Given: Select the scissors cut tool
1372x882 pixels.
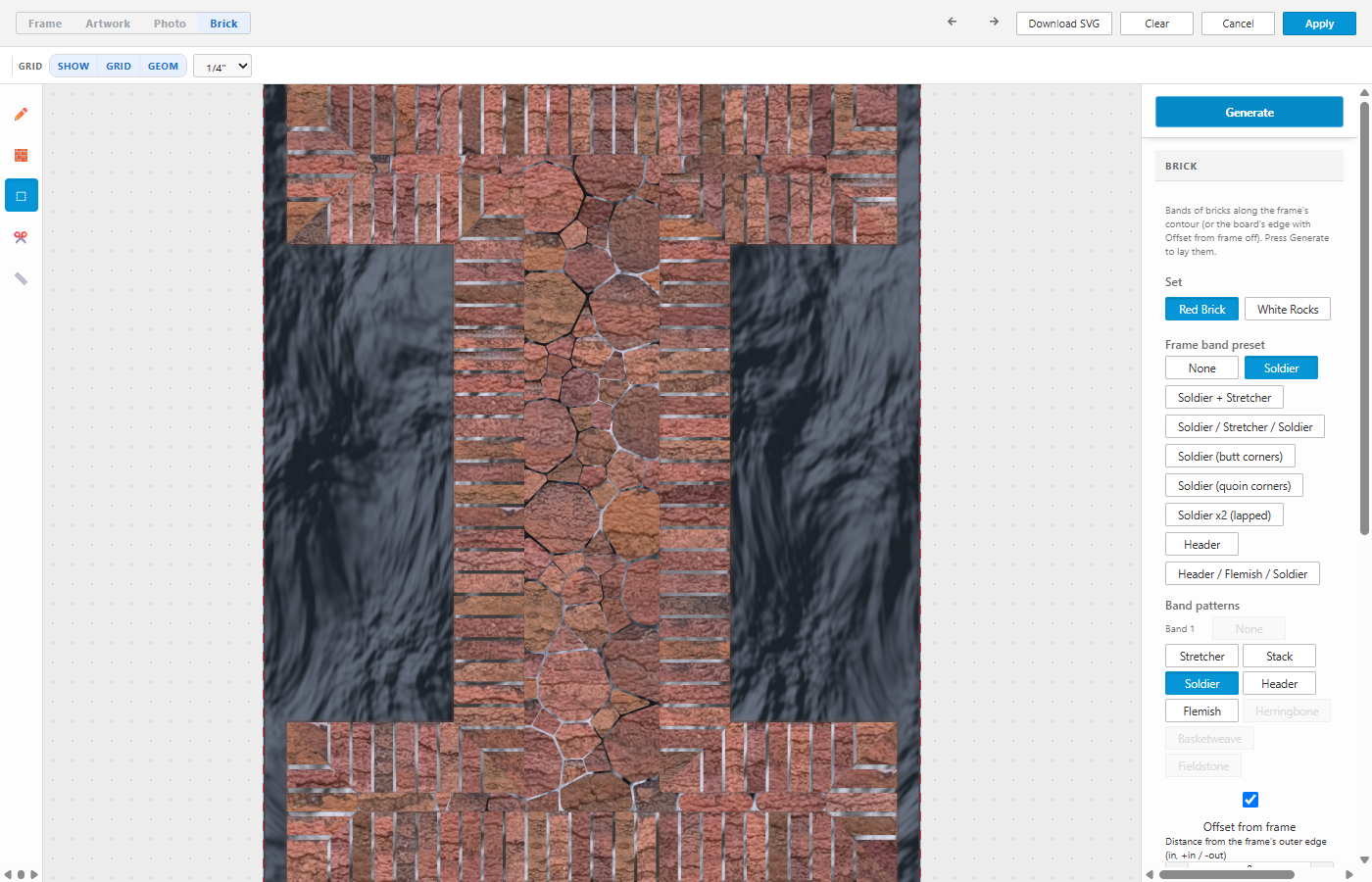Looking at the screenshot, I should 21,237.
